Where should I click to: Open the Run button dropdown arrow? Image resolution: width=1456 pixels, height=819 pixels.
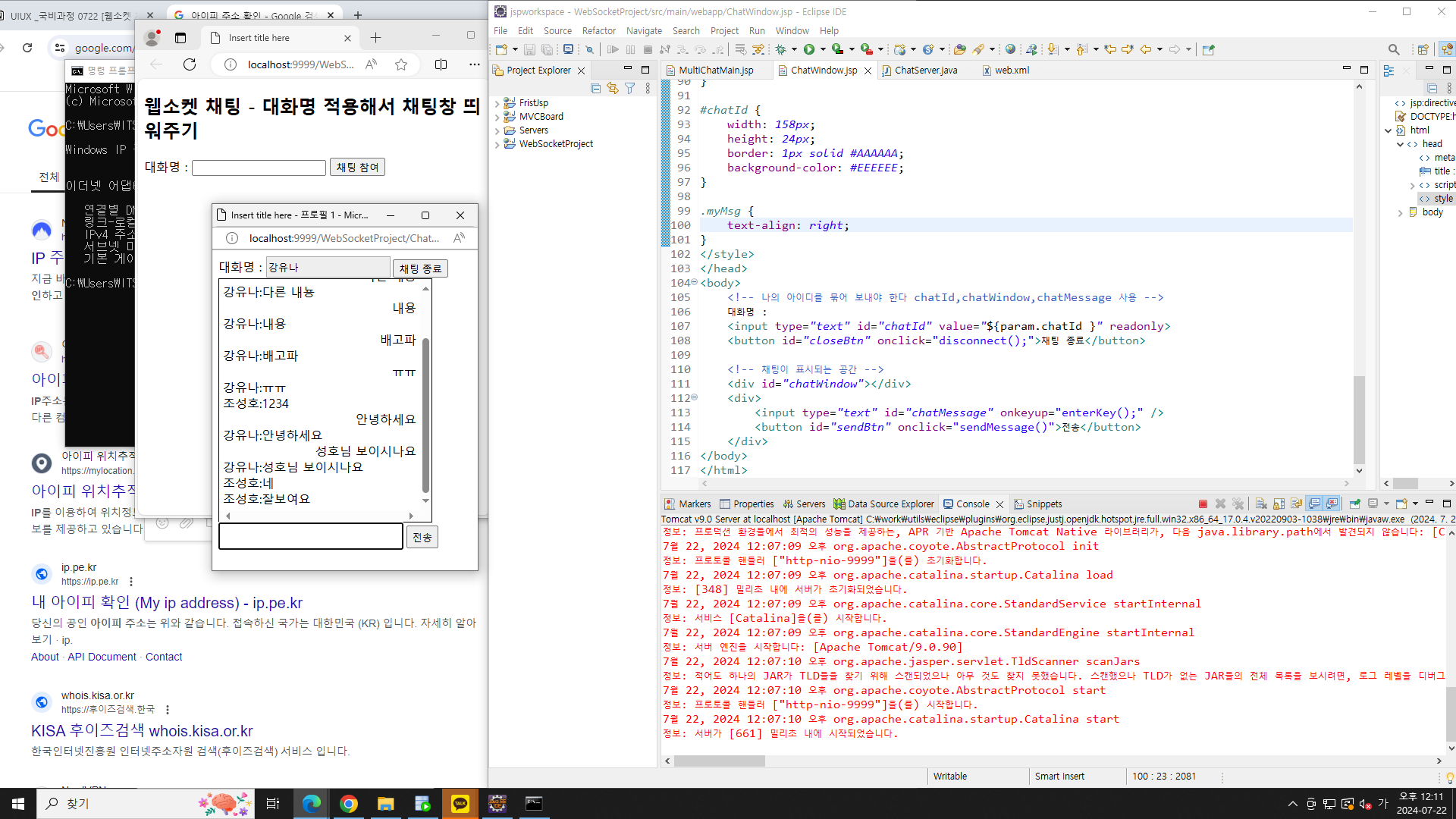(x=823, y=49)
